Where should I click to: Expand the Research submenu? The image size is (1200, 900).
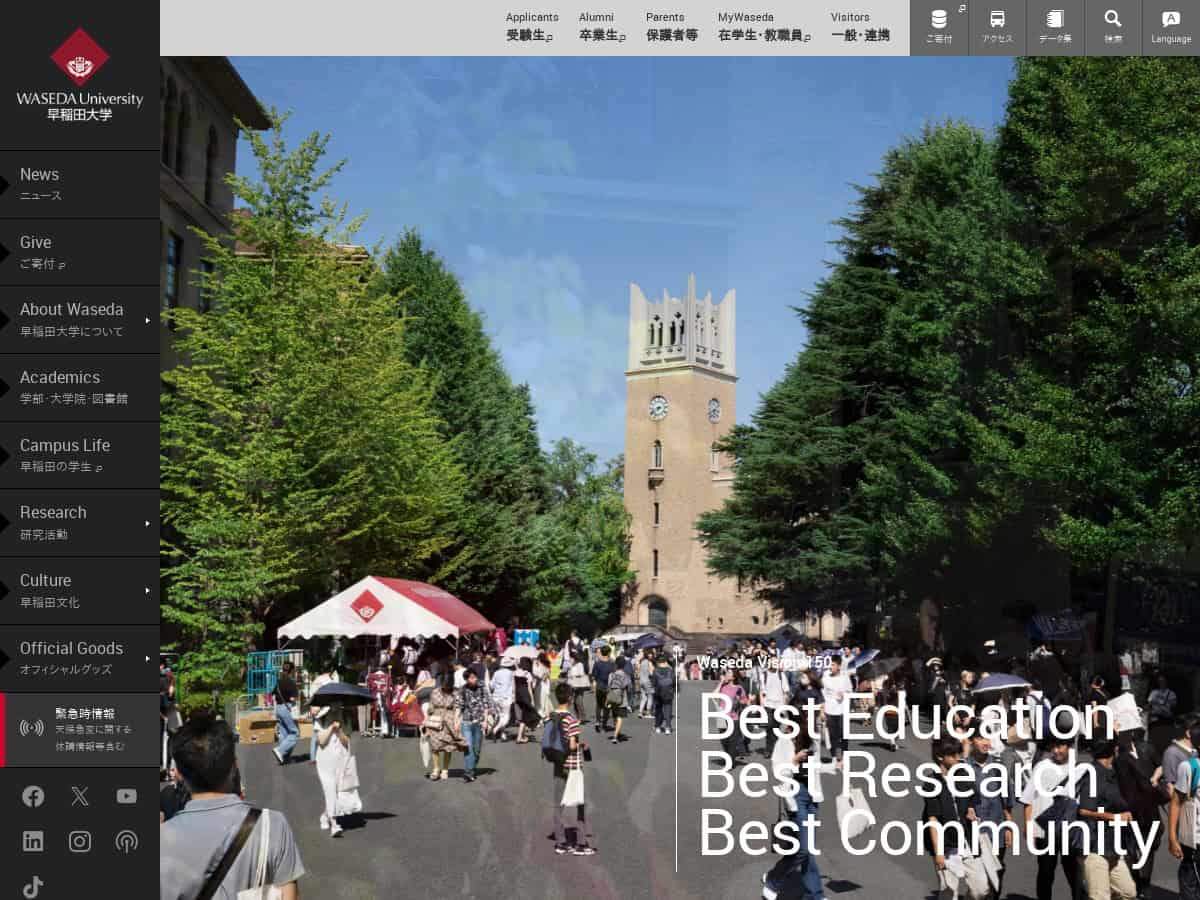click(147, 523)
